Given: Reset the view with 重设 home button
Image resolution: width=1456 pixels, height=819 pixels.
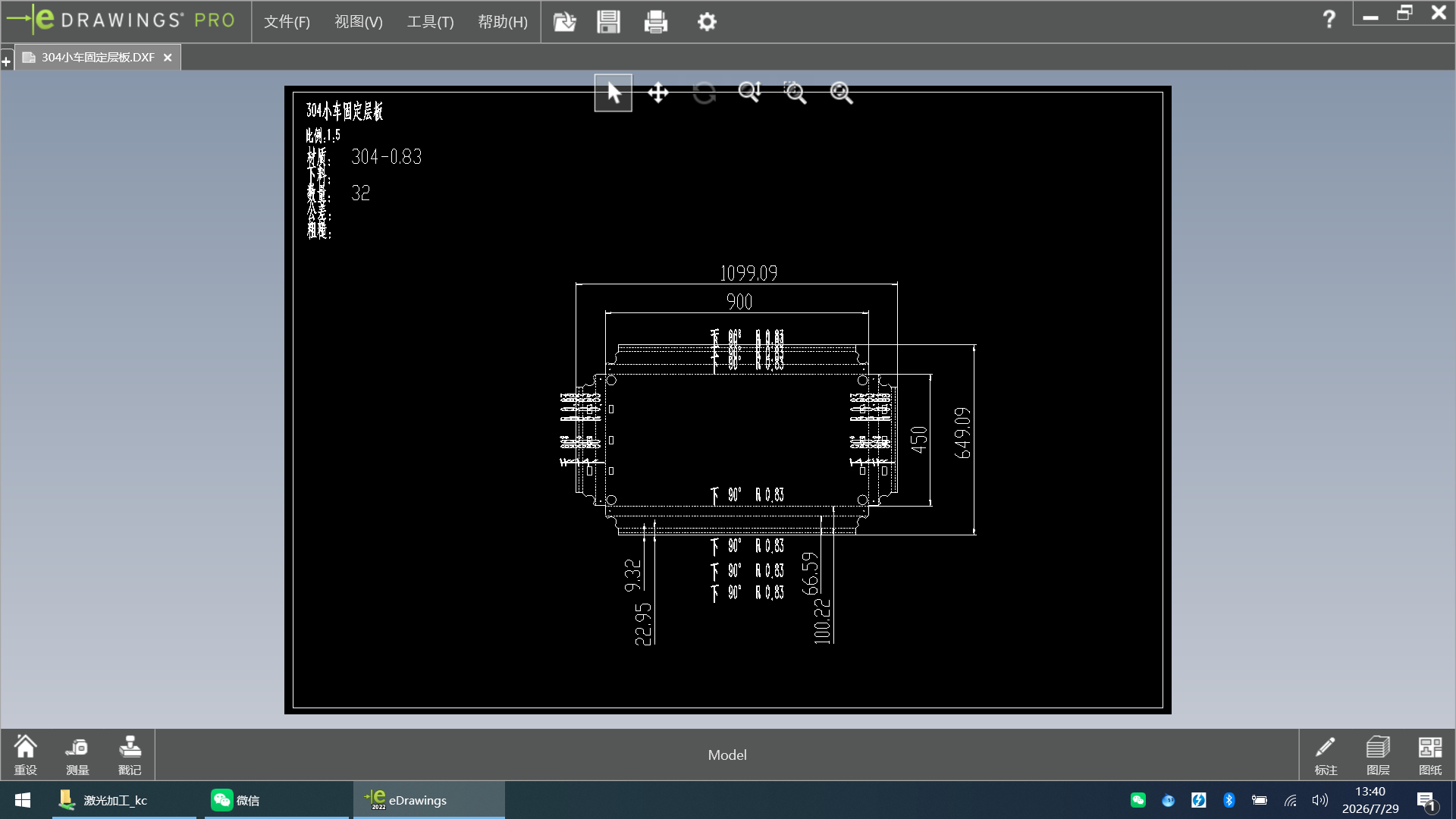Looking at the screenshot, I should 26,755.
